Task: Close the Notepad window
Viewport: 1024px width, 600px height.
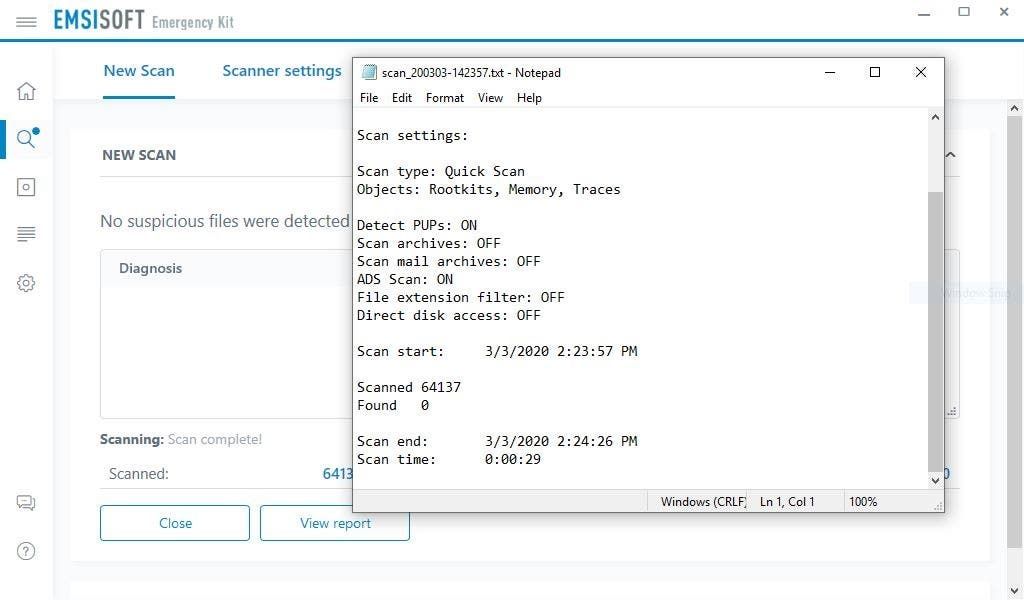Action: click(x=921, y=72)
